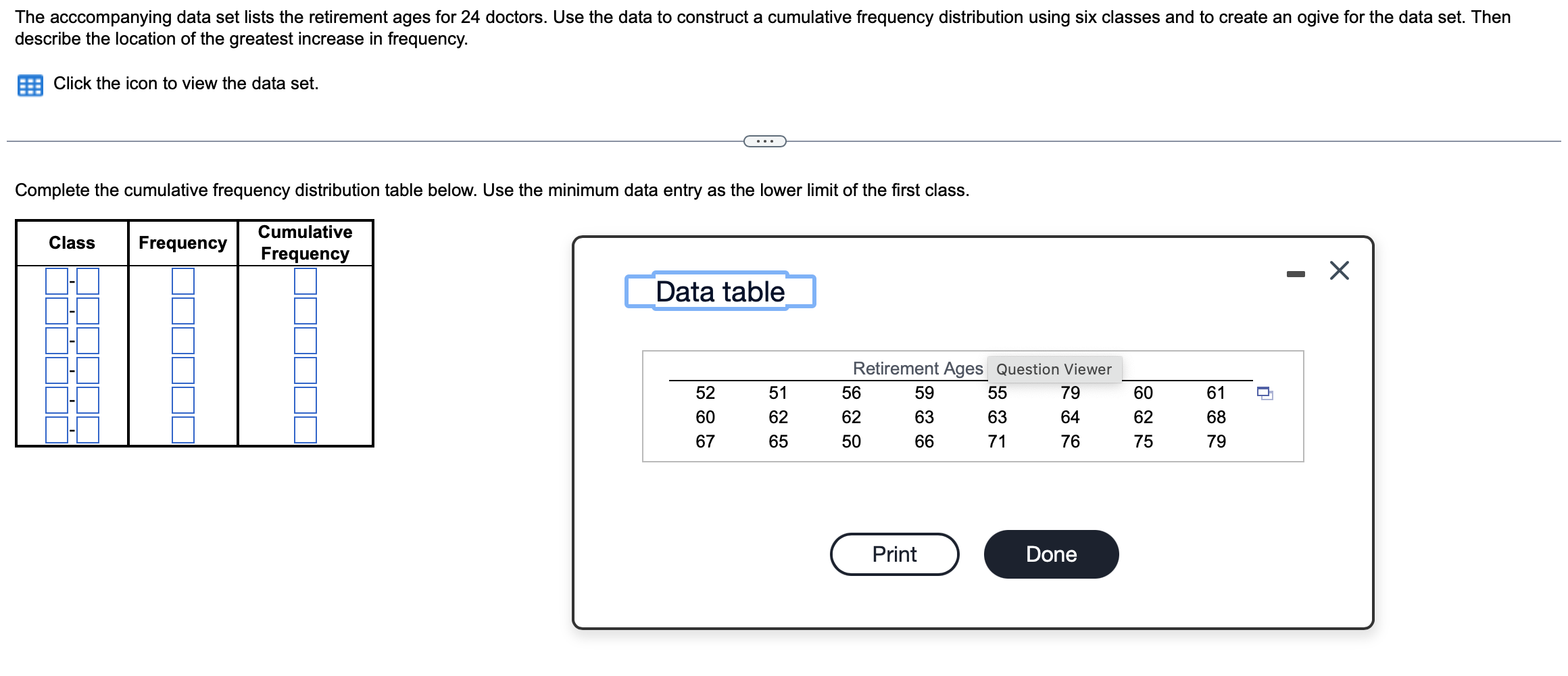Click first class upper limit input box
The image size is (1568, 676).
coord(88,281)
